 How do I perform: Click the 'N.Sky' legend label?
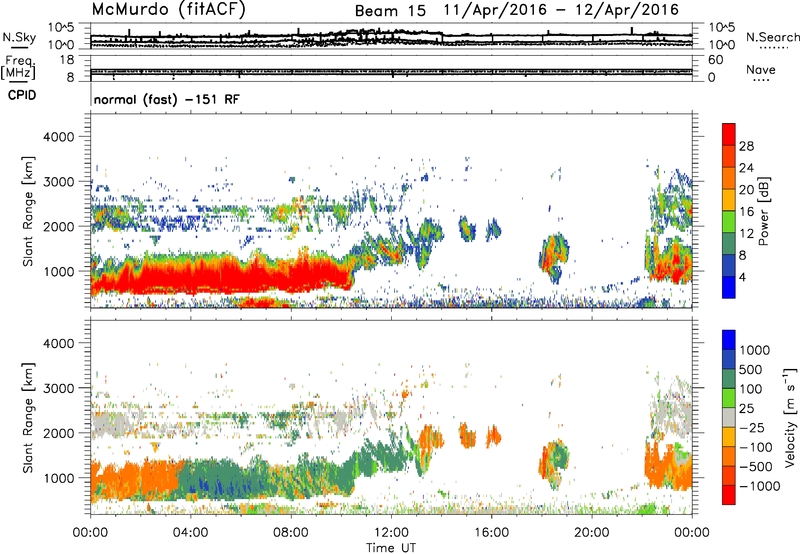pos(19,38)
